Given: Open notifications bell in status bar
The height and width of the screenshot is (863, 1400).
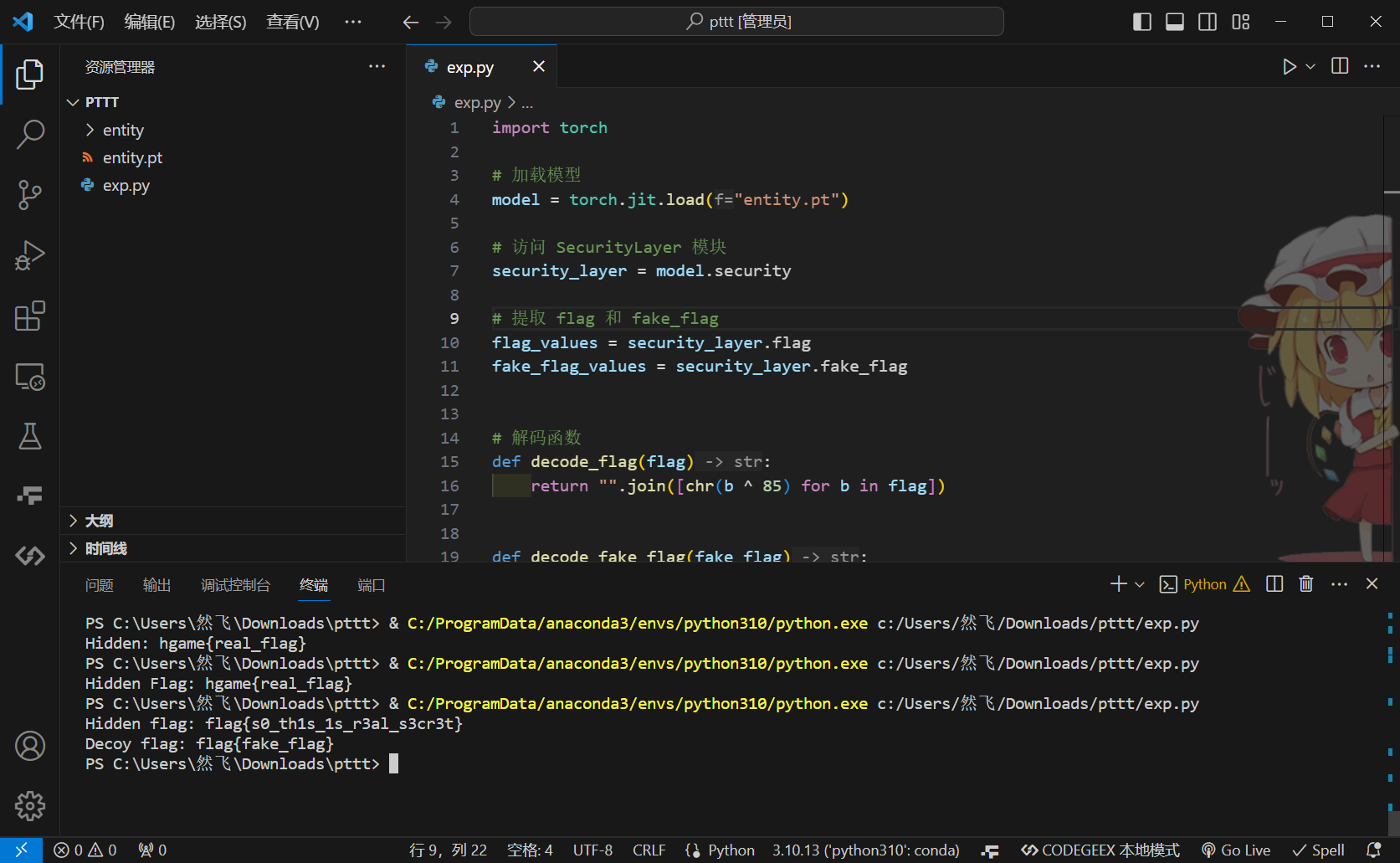Looking at the screenshot, I should click(x=1373, y=850).
